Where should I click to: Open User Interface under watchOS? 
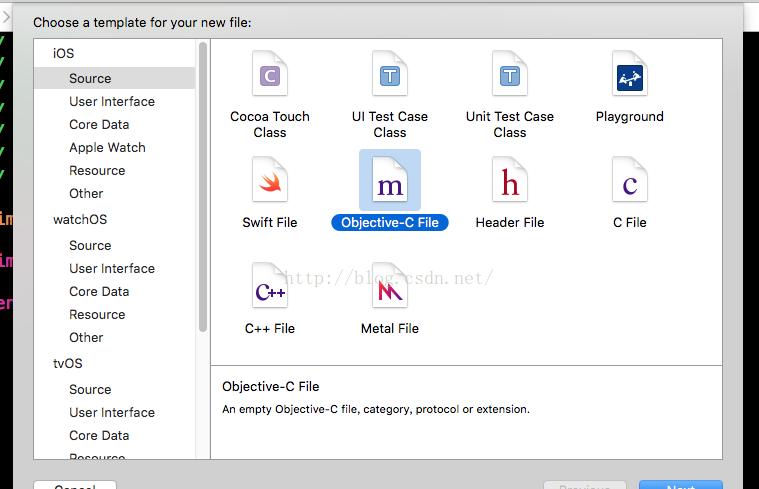coord(112,269)
